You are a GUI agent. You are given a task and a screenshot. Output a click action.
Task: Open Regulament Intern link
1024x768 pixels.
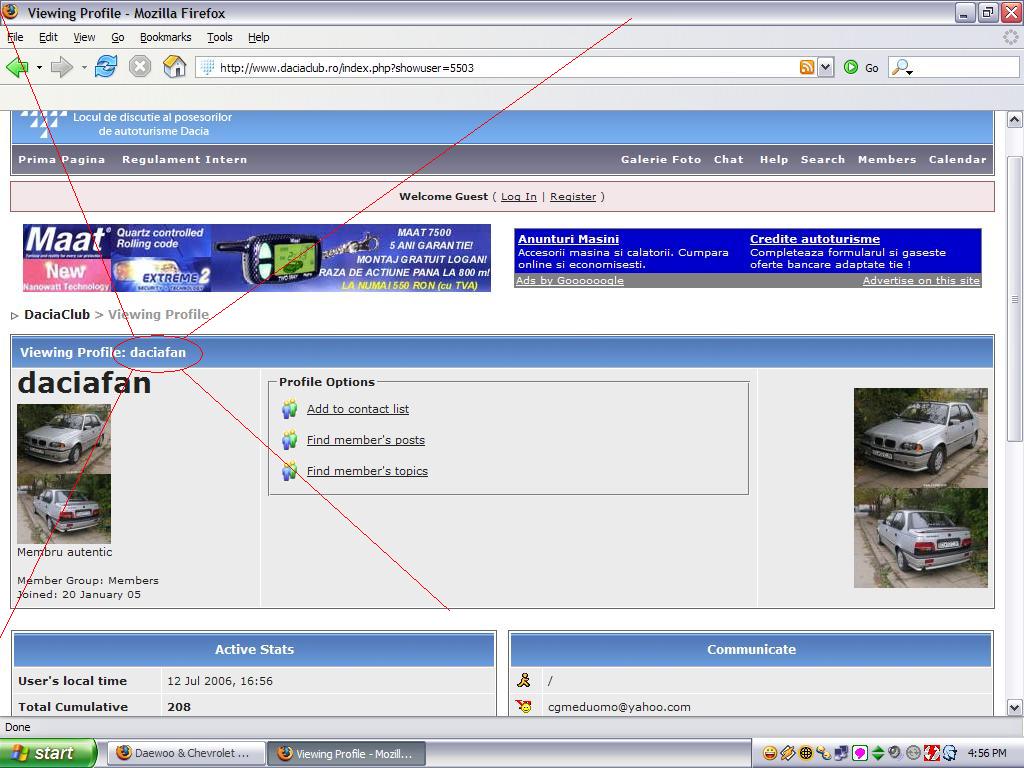(184, 159)
